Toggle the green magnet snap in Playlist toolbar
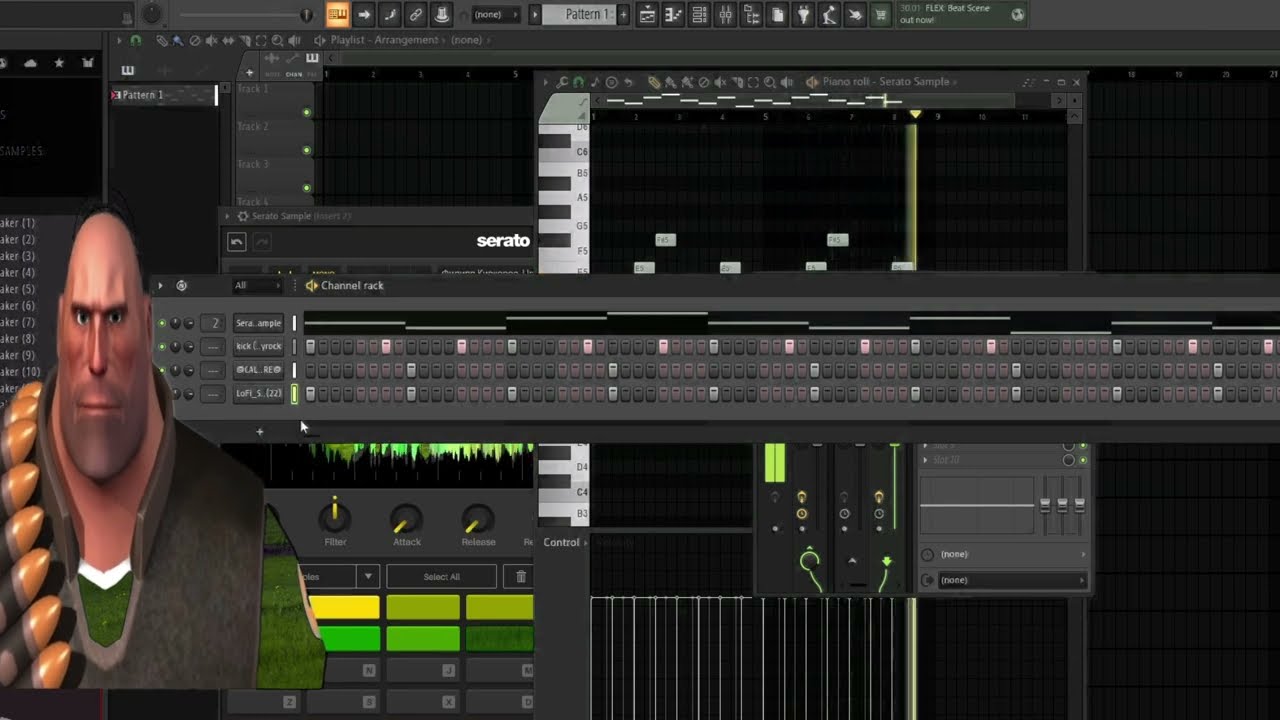The width and height of the screenshot is (1280, 720). click(136, 40)
